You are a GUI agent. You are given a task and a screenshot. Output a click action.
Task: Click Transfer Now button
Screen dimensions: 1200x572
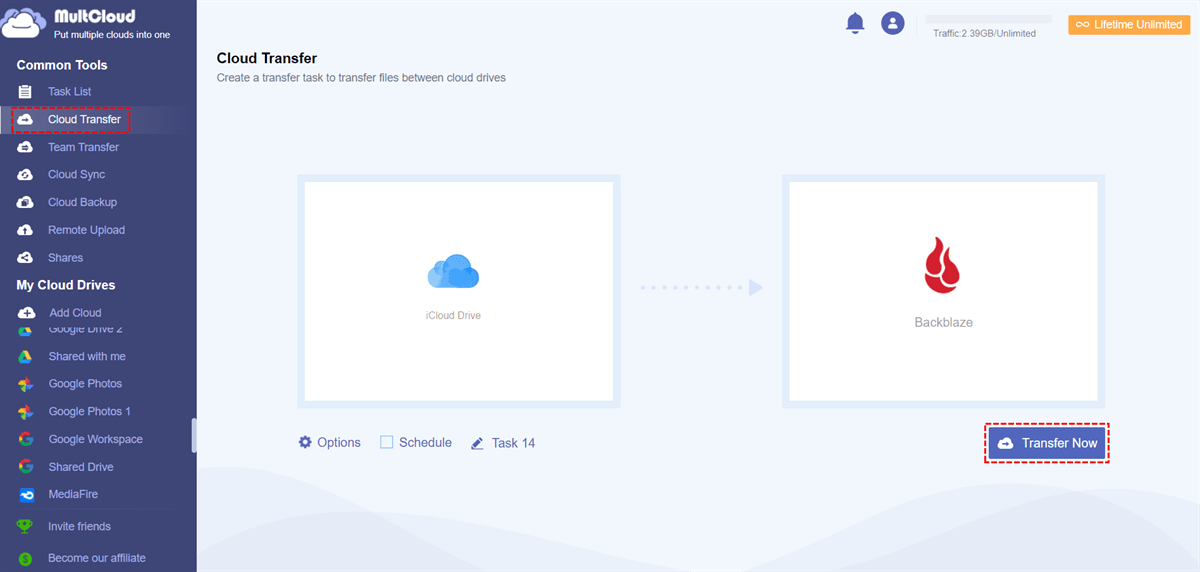pyautogui.click(x=1047, y=443)
